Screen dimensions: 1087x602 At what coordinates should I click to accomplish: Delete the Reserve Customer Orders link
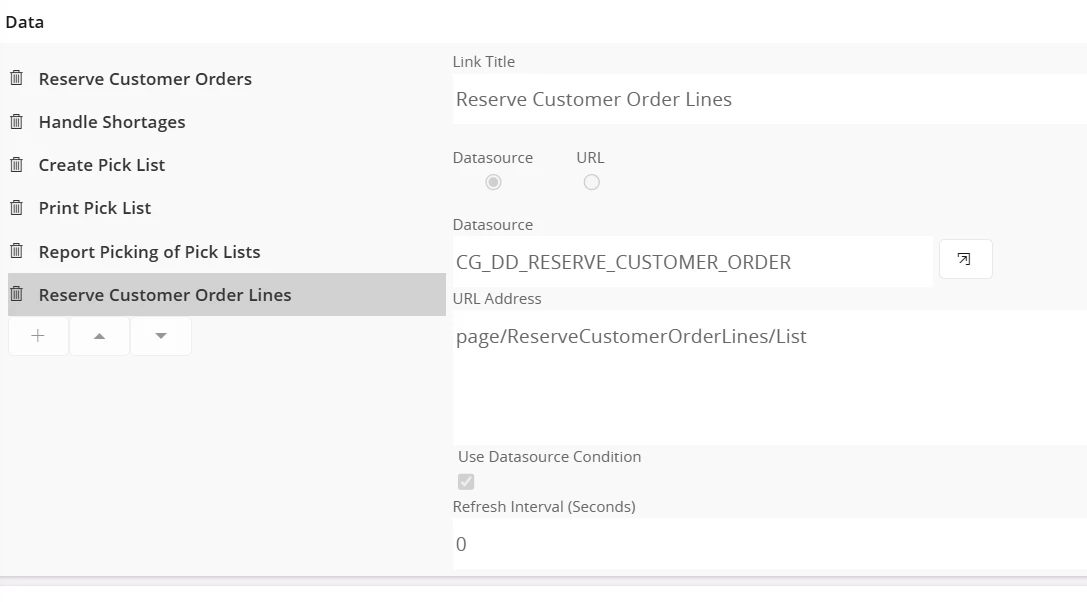point(17,78)
